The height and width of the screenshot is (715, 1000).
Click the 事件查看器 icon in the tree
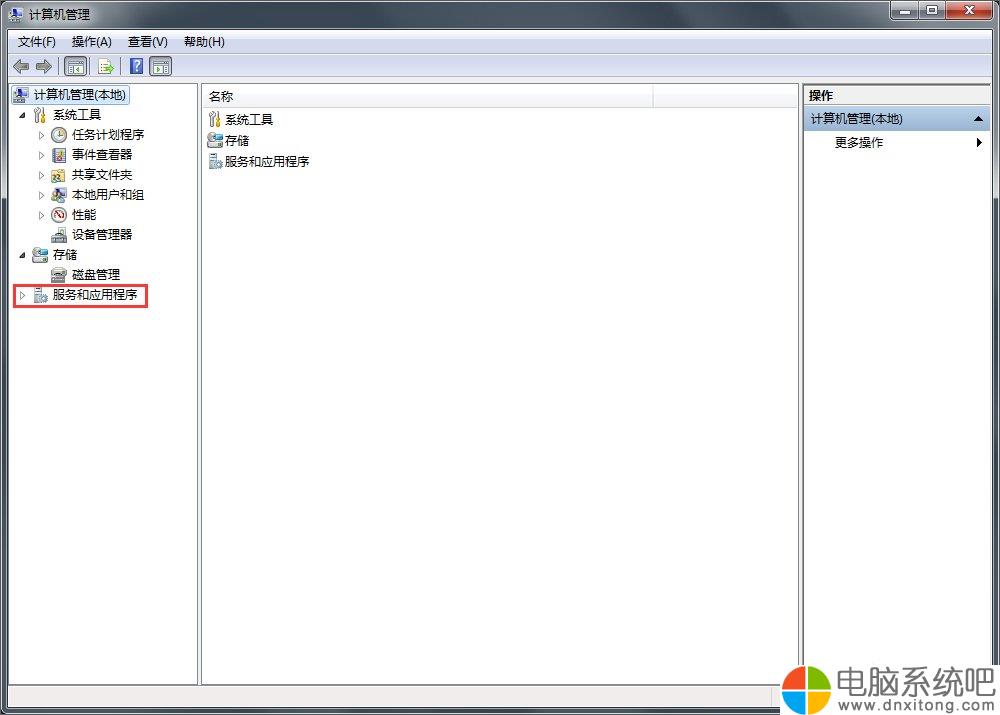point(59,155)
